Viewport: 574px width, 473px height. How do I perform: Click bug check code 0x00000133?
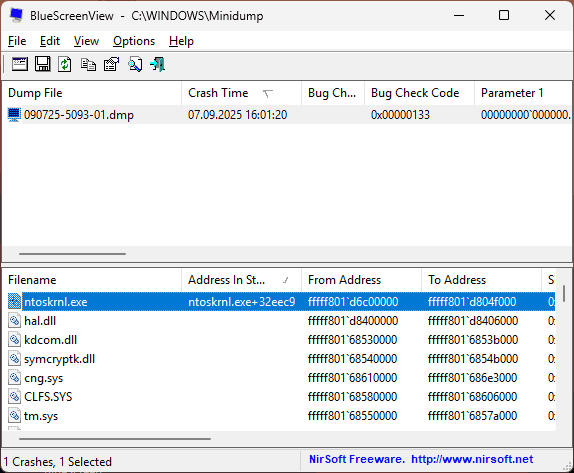point(400,115)
